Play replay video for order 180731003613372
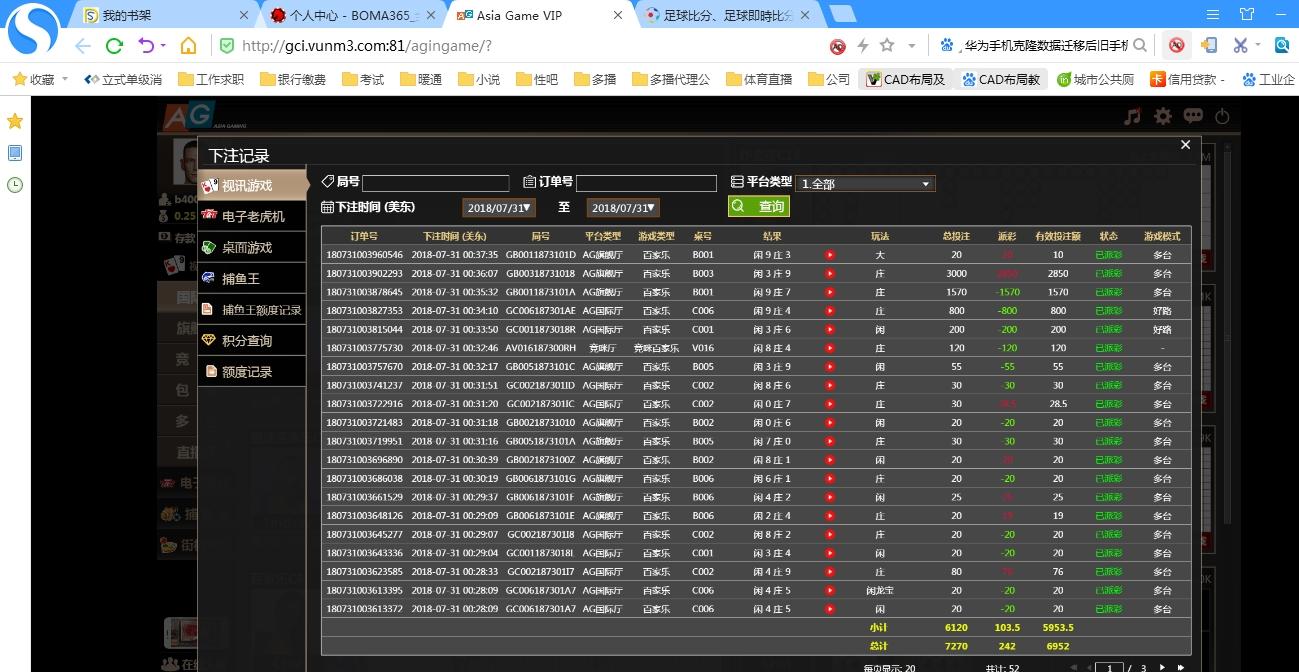The width and height of the screenshot is (1299, 672). coord(829,609)
